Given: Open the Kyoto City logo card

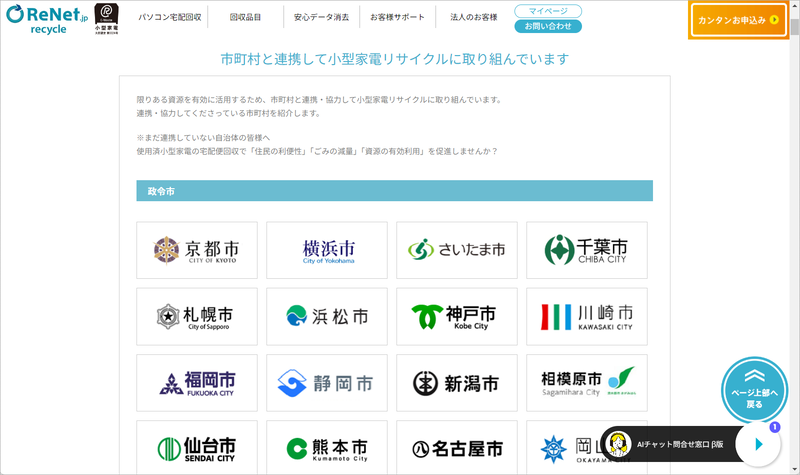Looking at the screenshot, I should (197, 250).
